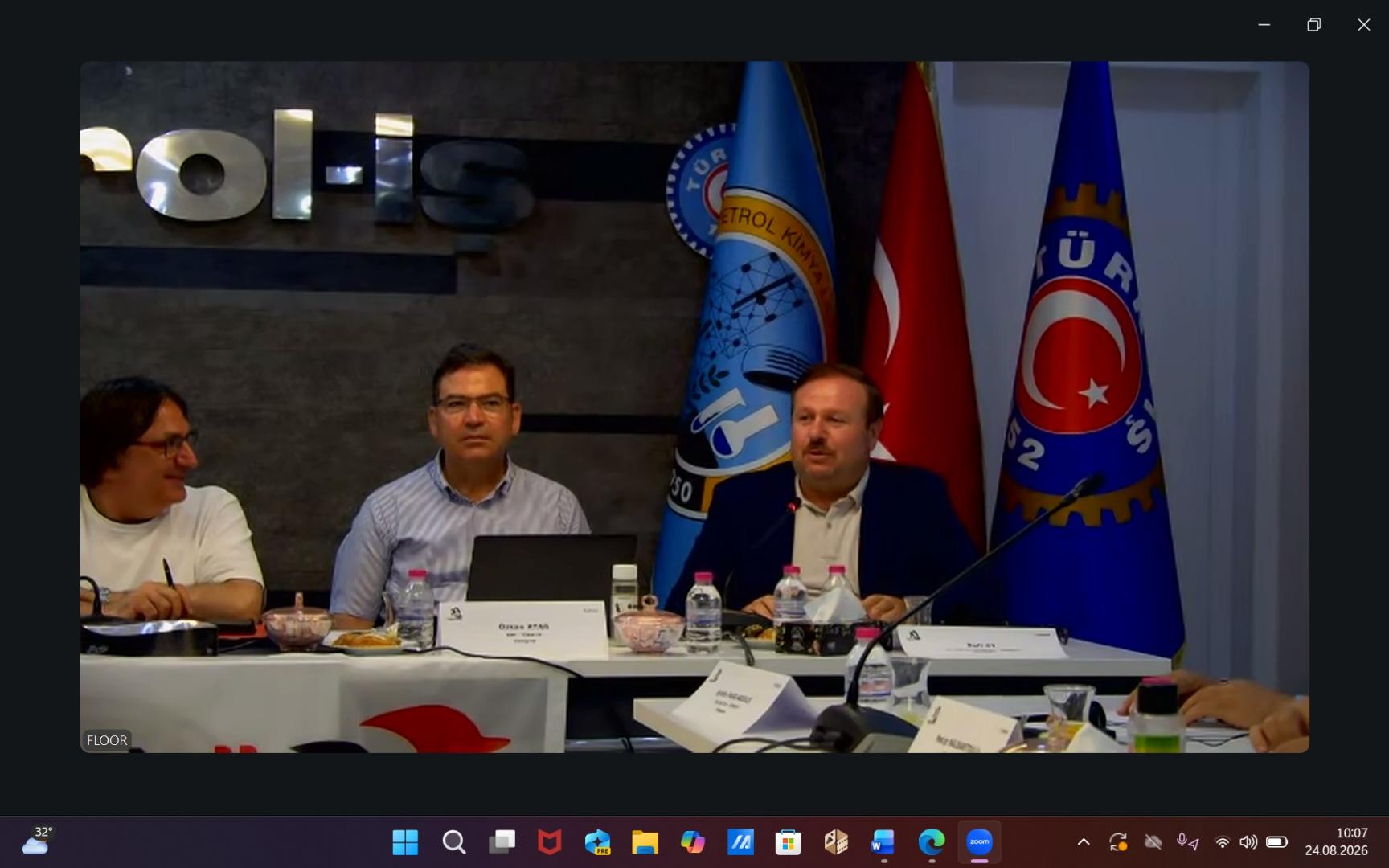This screenshot has height=868, width=1389.
Task: Open Wi-Fi network settings in the tray
Action: point(1222,842)
